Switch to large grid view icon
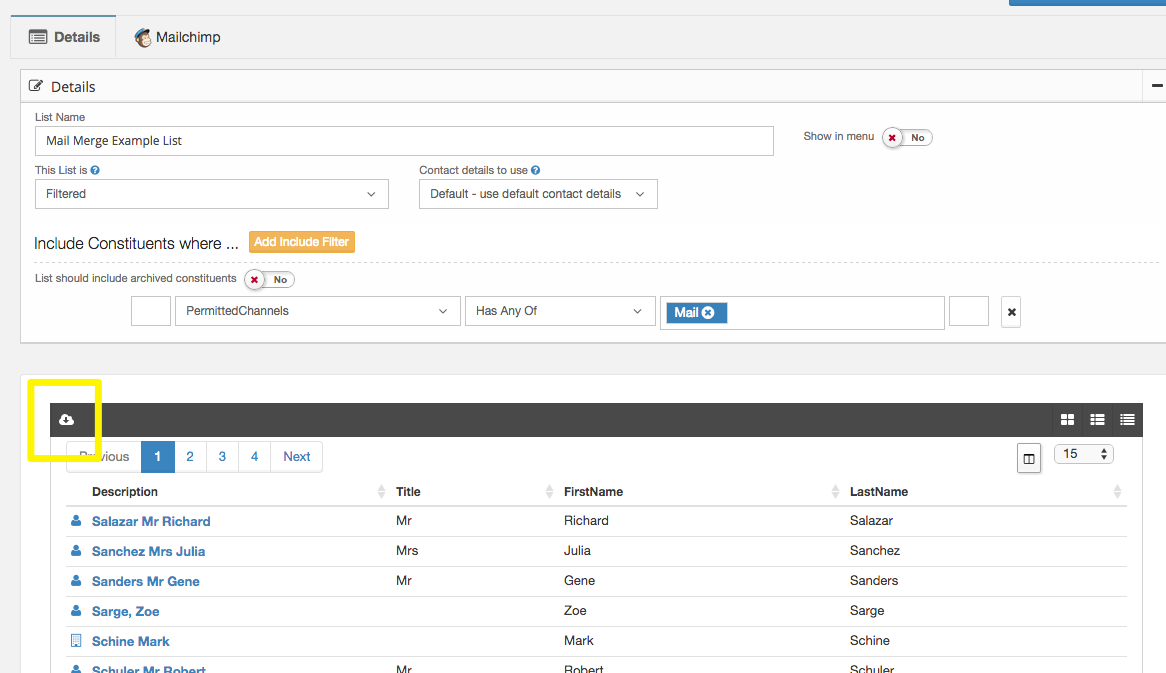The width and height of the screenshot is (1166, 673). [x=1067, y=419]
